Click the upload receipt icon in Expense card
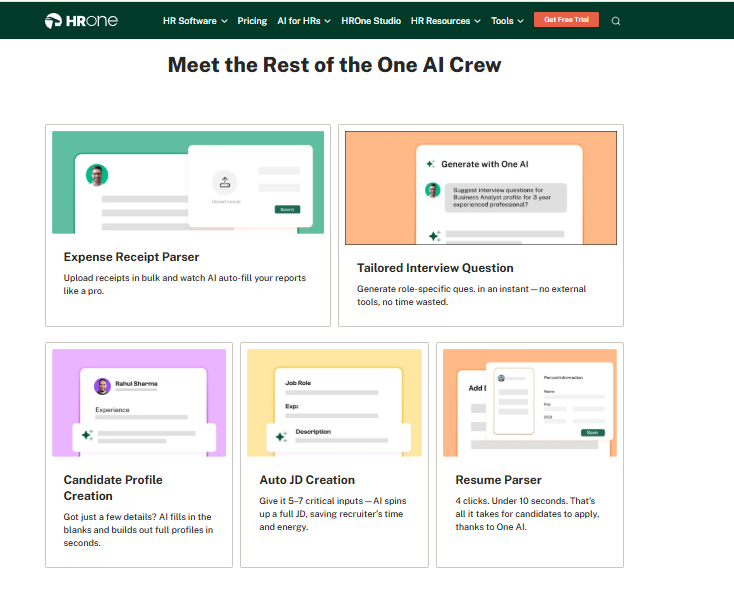Image resolution: width=734 pixels, height=592 pixels. (x=225, y=182)
